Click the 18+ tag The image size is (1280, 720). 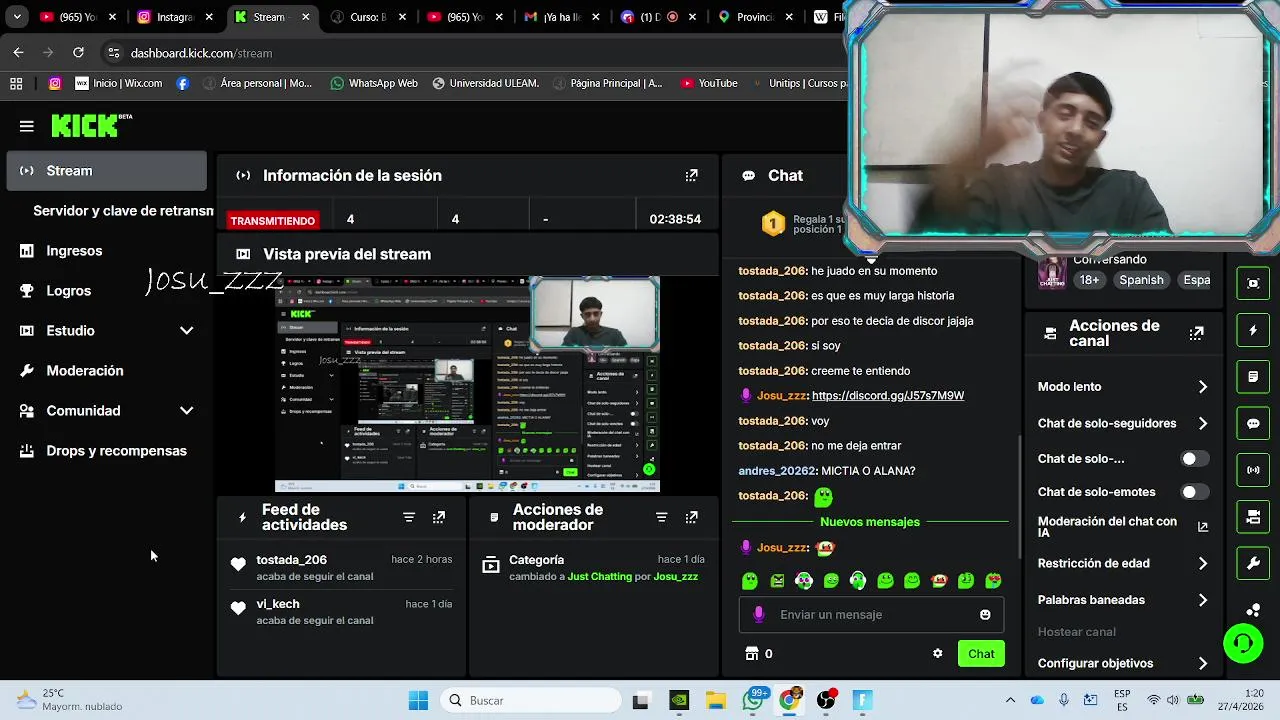click(x=1089, y=280)
